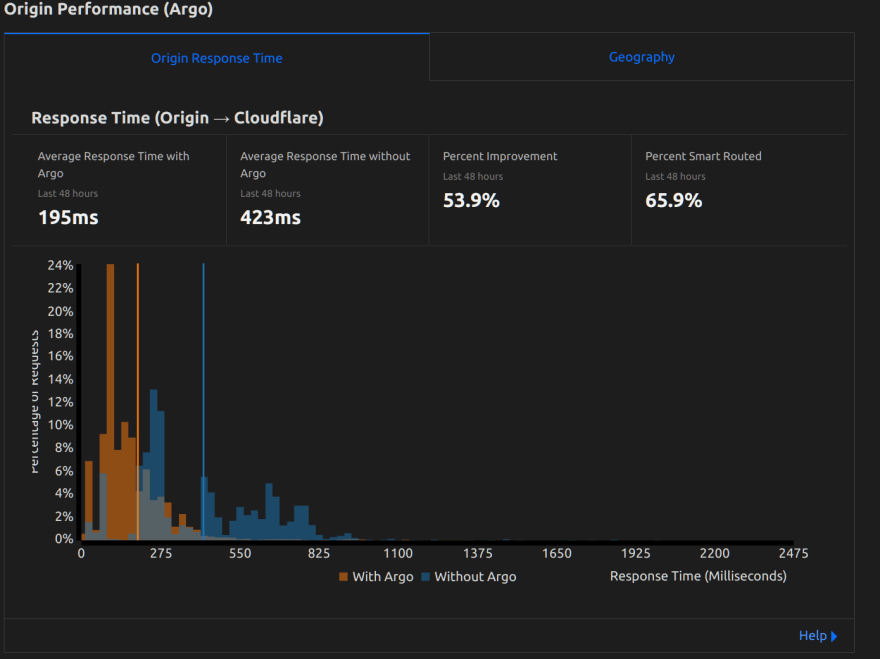
Task: Click the Response Time (Origin → Cloudflare) title
Action: click(x=177, y=118)
